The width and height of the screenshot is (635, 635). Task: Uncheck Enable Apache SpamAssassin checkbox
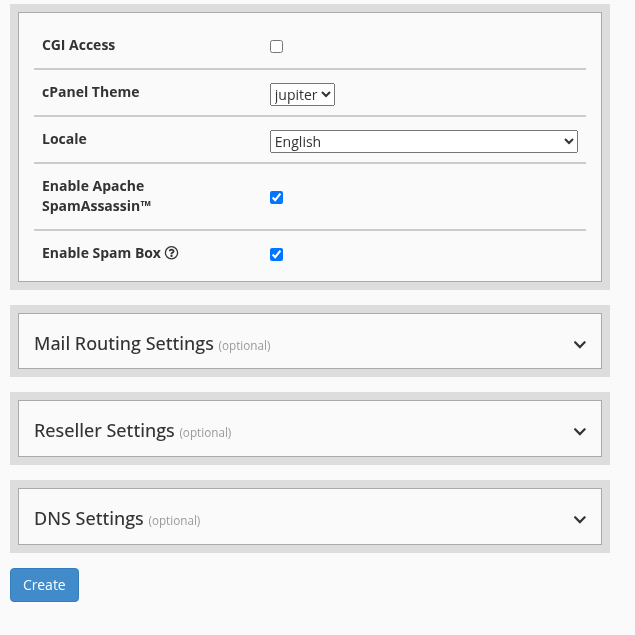click(276, 197)
